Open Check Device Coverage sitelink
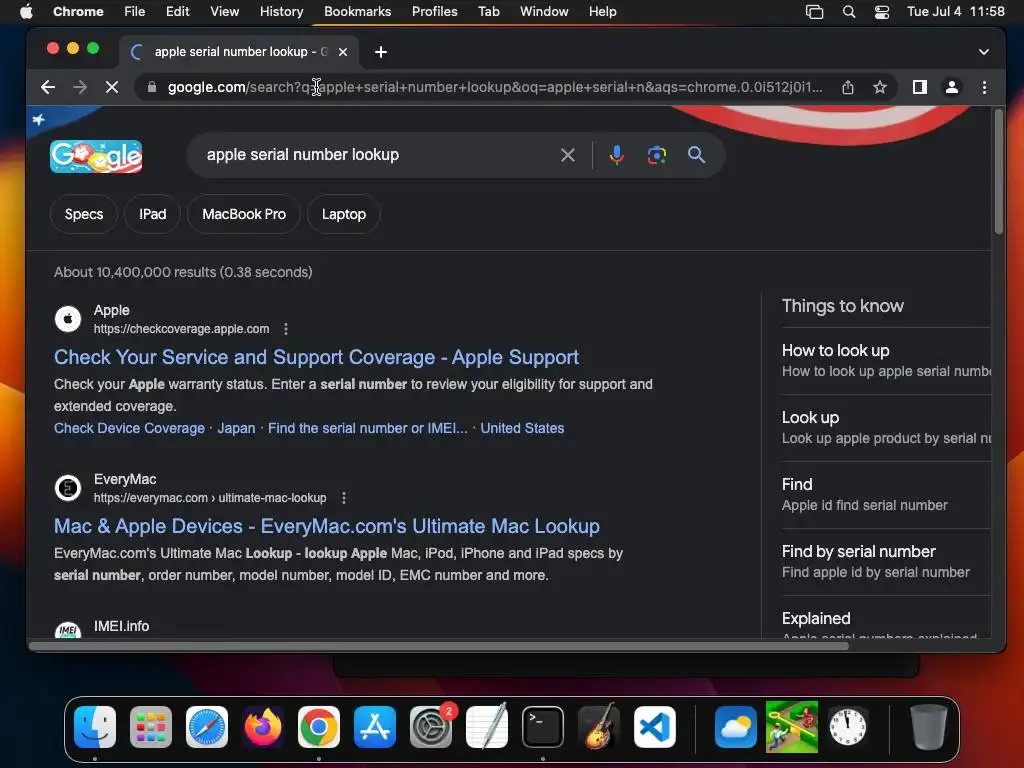 click(129, 428)
